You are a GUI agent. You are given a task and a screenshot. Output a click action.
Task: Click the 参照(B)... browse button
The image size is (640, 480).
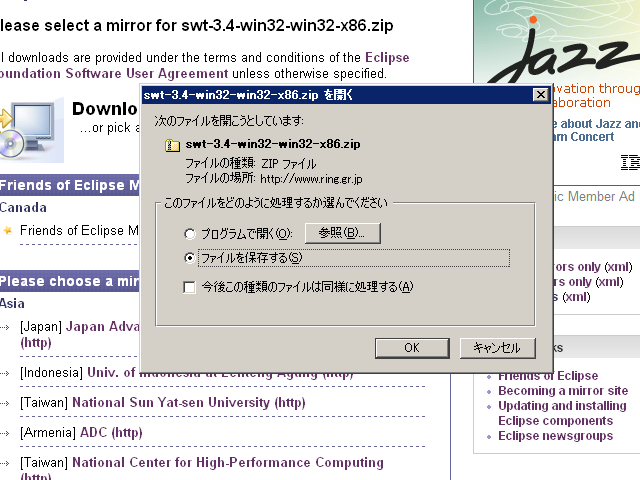(342, 233)
